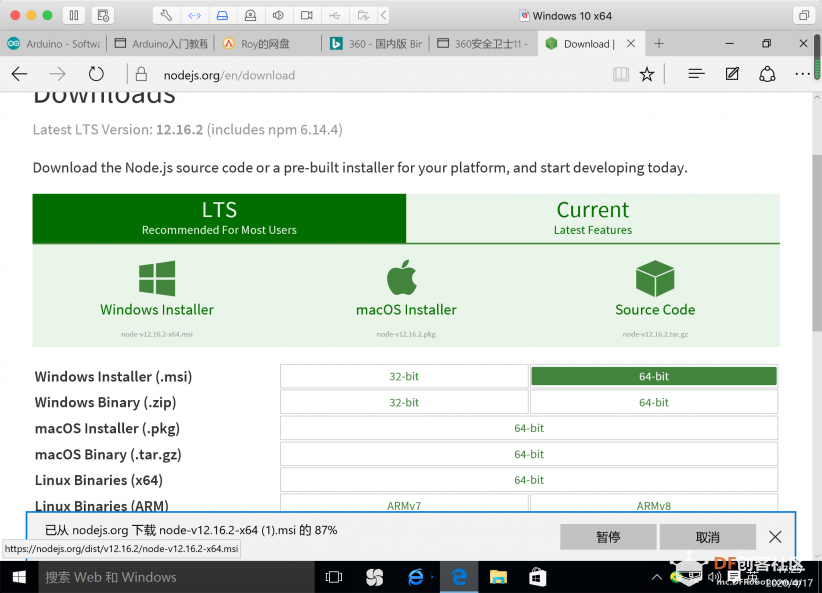
Task: Open Reading view book icon
Action: tap(621, 74)
